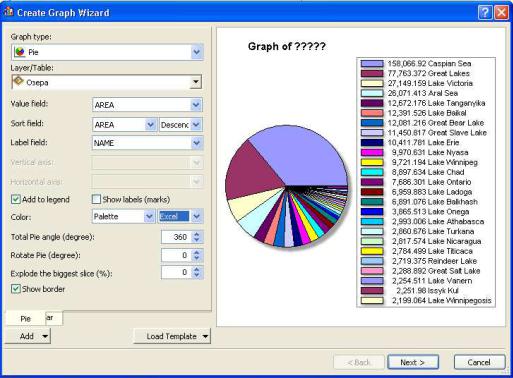Click the Lake Nyasa magenta legend swatch
Image resolution: width=513 pixels, height=378 pixels.
(372, 153)
